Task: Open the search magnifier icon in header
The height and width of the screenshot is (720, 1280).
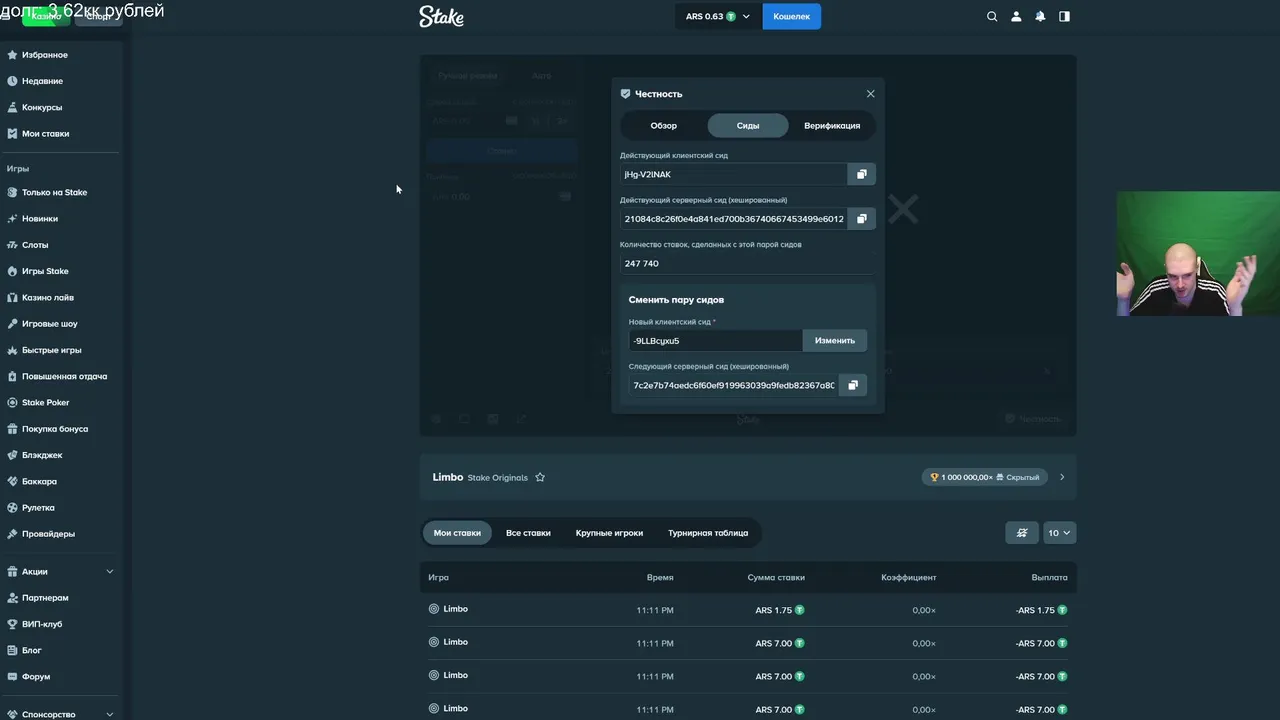Action: [x=992, y=16]
